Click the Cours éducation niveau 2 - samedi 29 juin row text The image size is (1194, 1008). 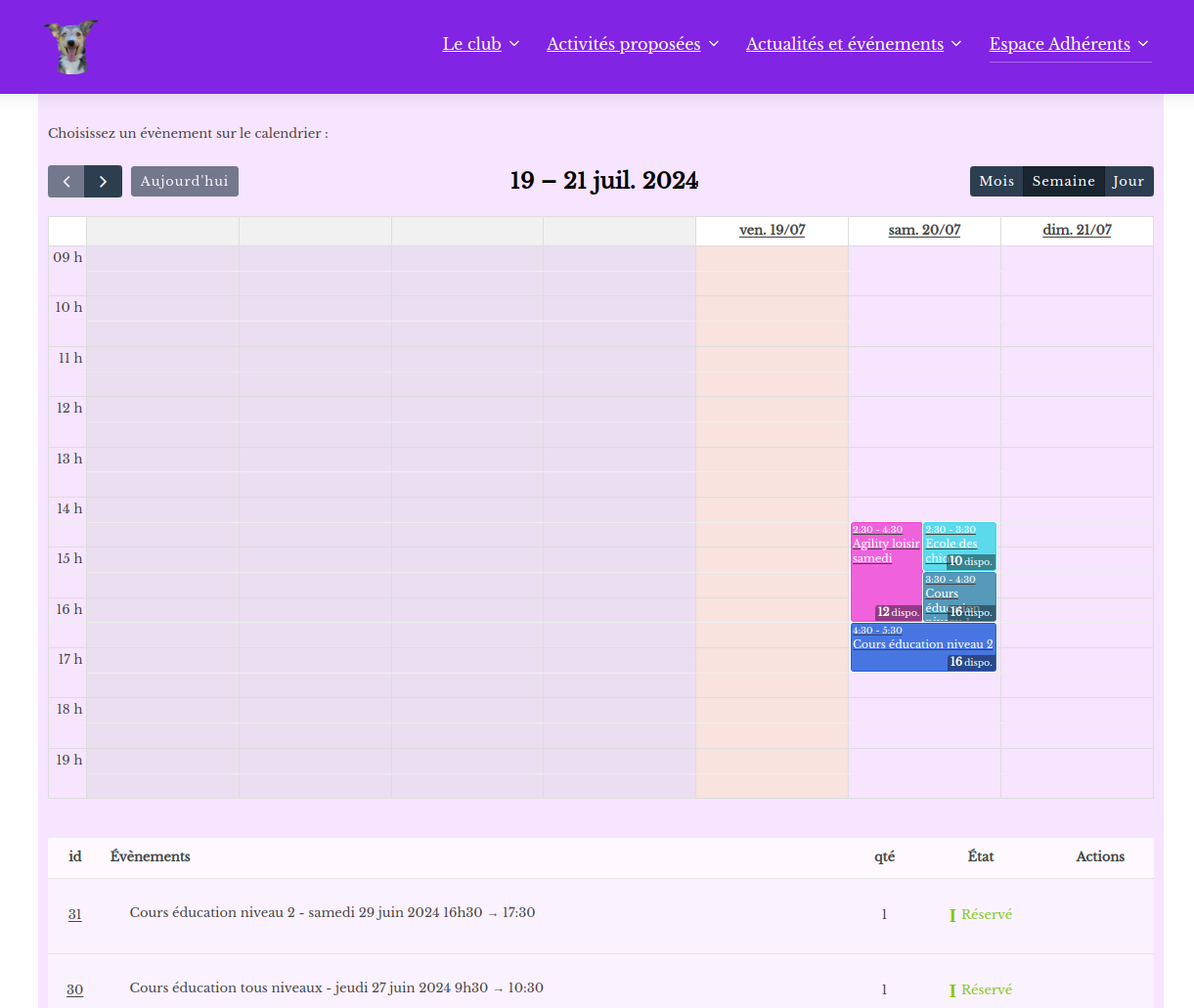click(x=332, y=912)
